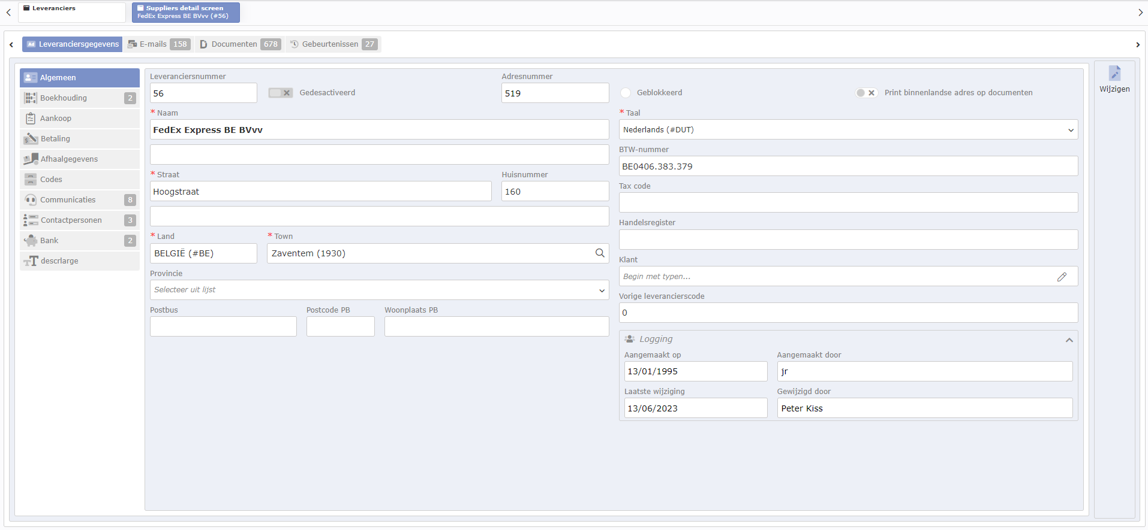Click the Wijzigen edit pencil icon
The width and height of the screenshot is (1148, 530).
[1114, 75]
